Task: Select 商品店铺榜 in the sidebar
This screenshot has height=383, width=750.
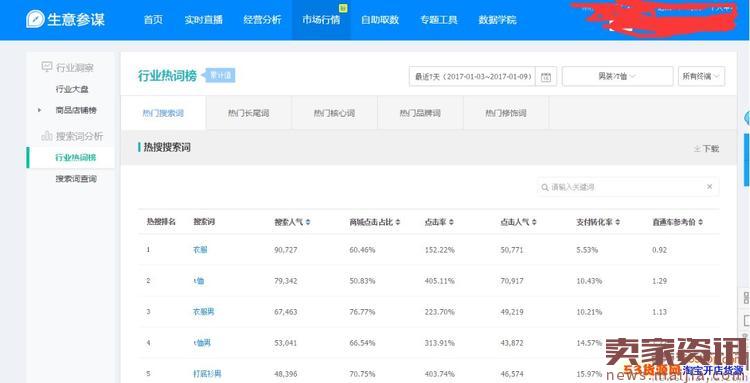Action: coord(76,110)
